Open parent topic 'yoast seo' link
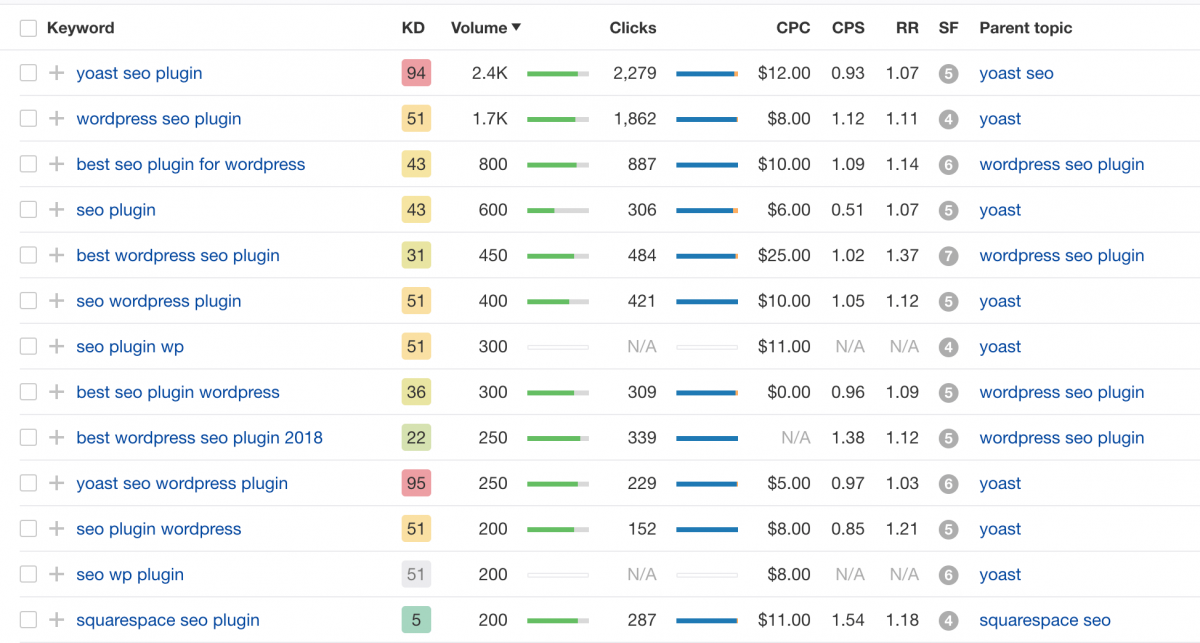Image resolution: width=1200 pixels, height=643 pixels. tap(1016, 73)
